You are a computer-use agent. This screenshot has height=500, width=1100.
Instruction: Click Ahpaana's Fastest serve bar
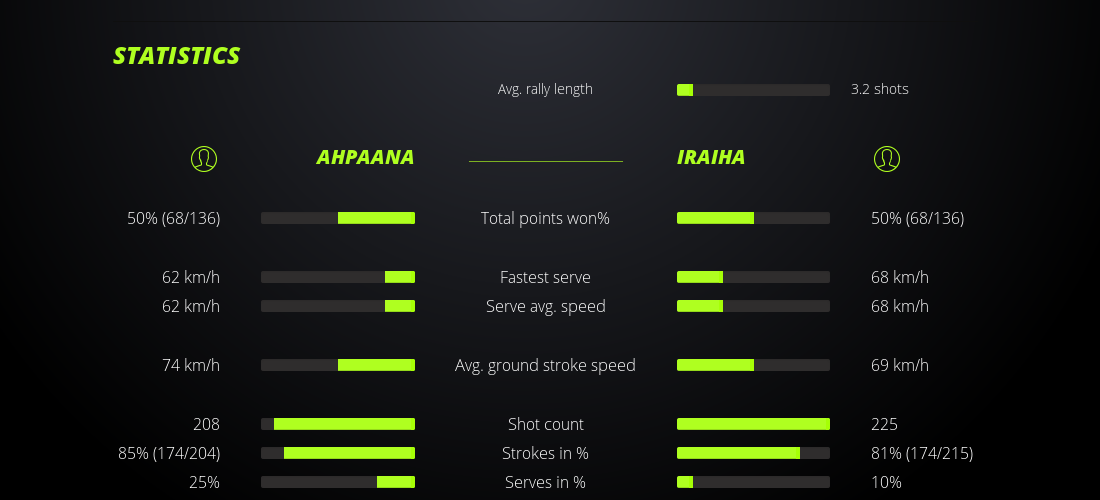coord(338,277)
